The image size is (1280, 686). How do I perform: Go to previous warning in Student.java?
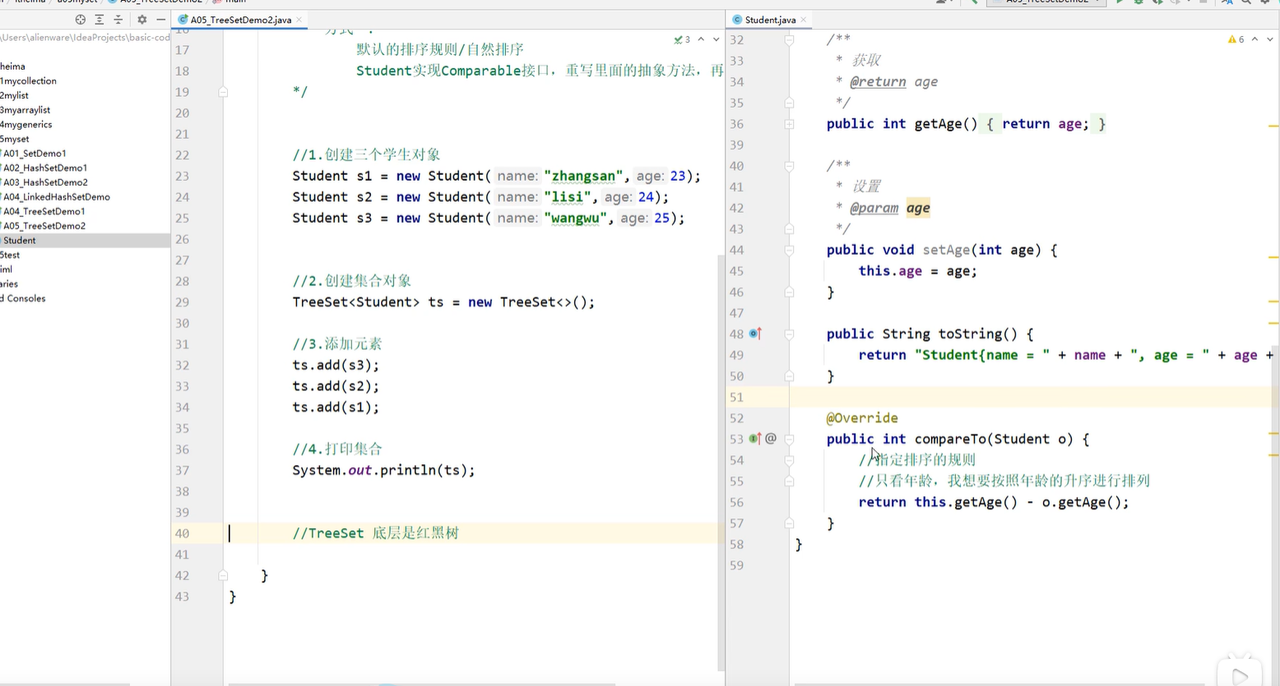coord(1254,39)
